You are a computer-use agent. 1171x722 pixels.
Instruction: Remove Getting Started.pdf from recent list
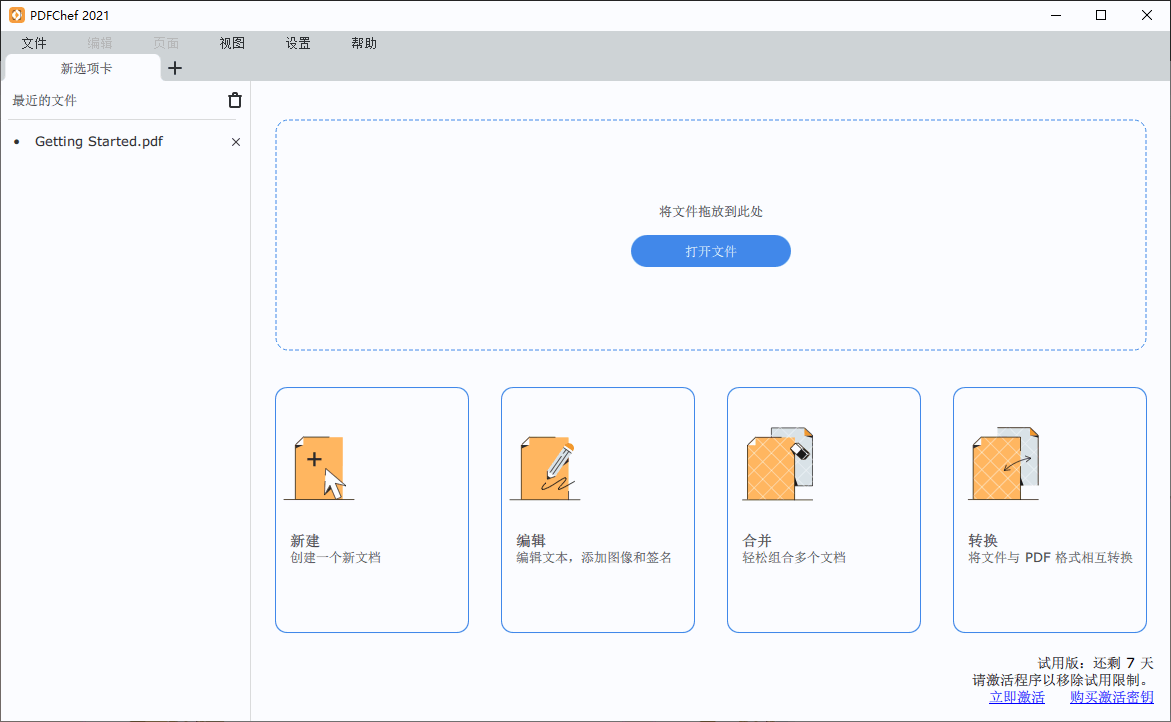236,142
